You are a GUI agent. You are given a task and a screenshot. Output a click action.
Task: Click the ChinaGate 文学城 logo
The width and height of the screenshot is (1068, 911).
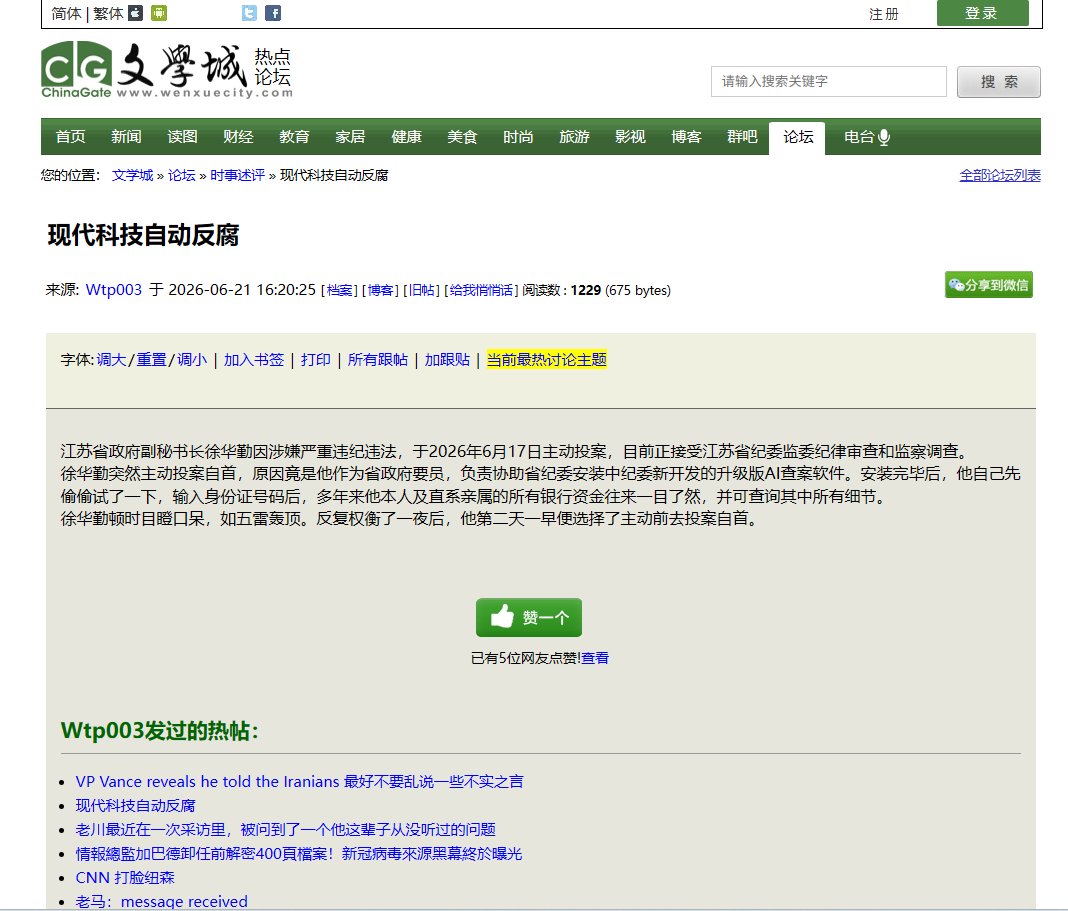pos(167,70)
